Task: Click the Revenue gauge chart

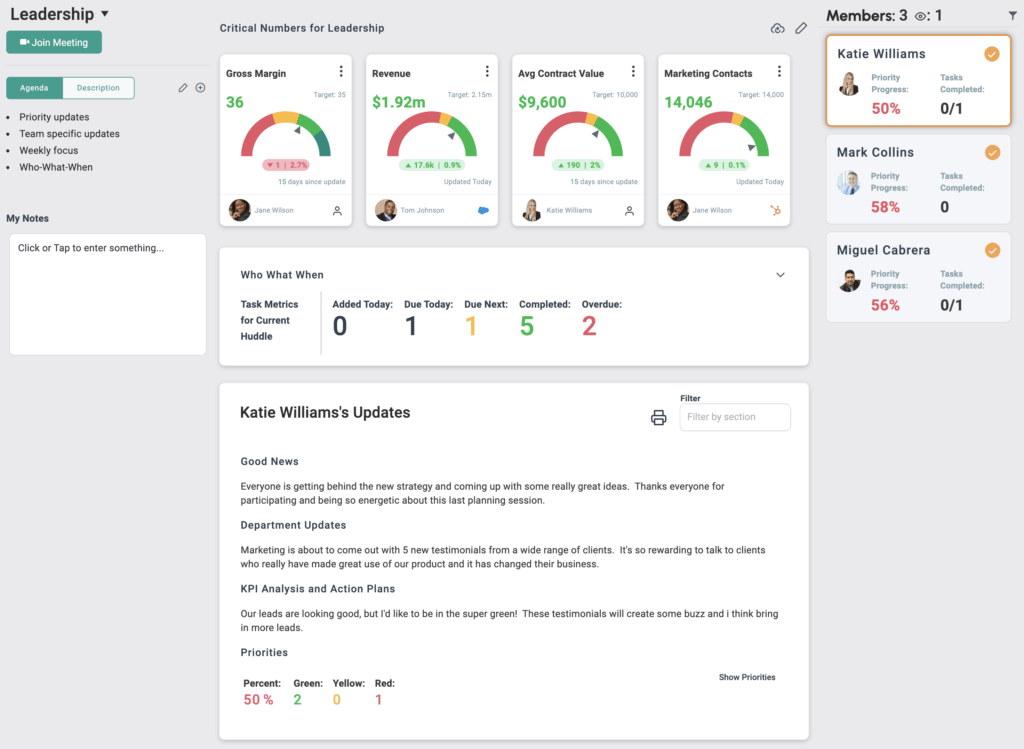Action: (431, 135)
